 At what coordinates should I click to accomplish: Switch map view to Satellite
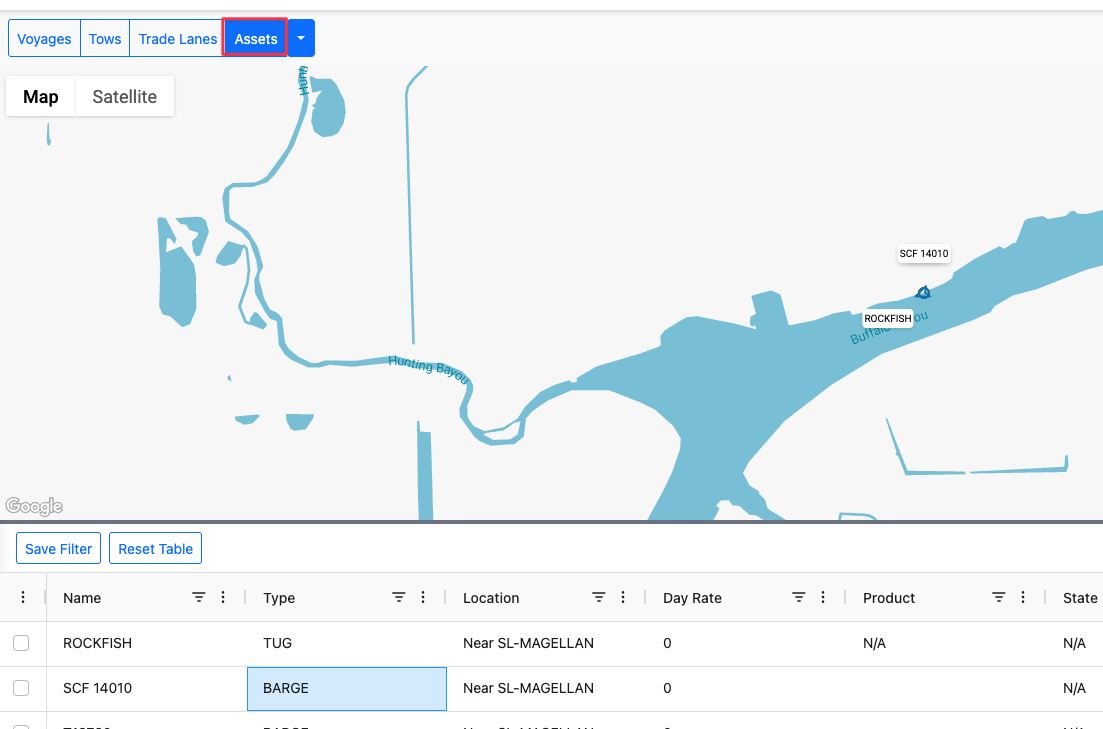tap(125, 96)
